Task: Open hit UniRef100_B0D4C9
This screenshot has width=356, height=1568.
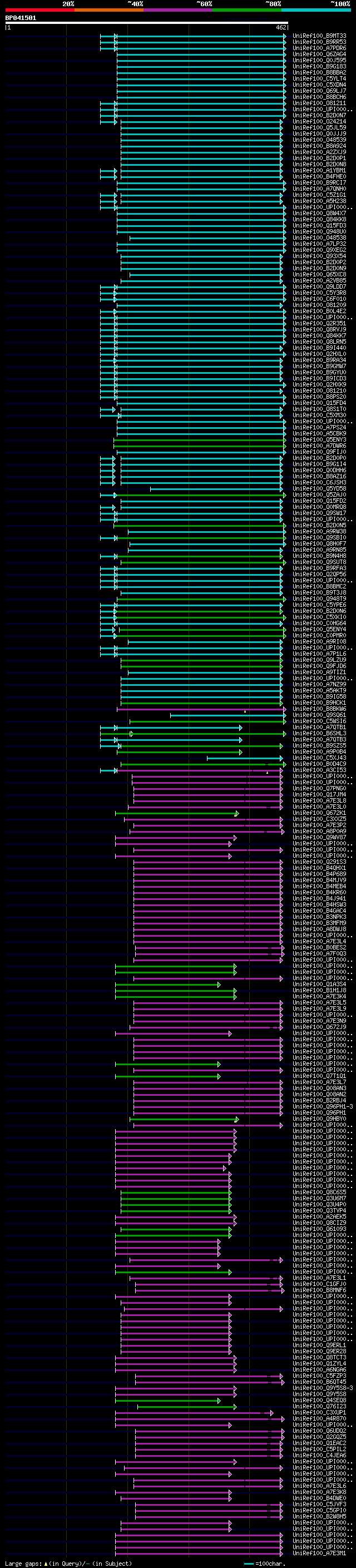Action: [319, 764]
